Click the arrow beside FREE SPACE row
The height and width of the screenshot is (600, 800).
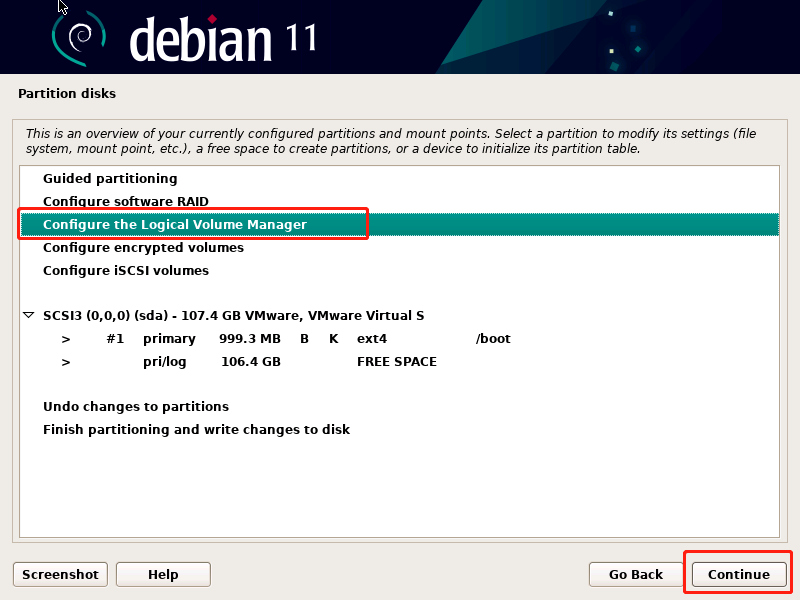click(x=66, y=362)
